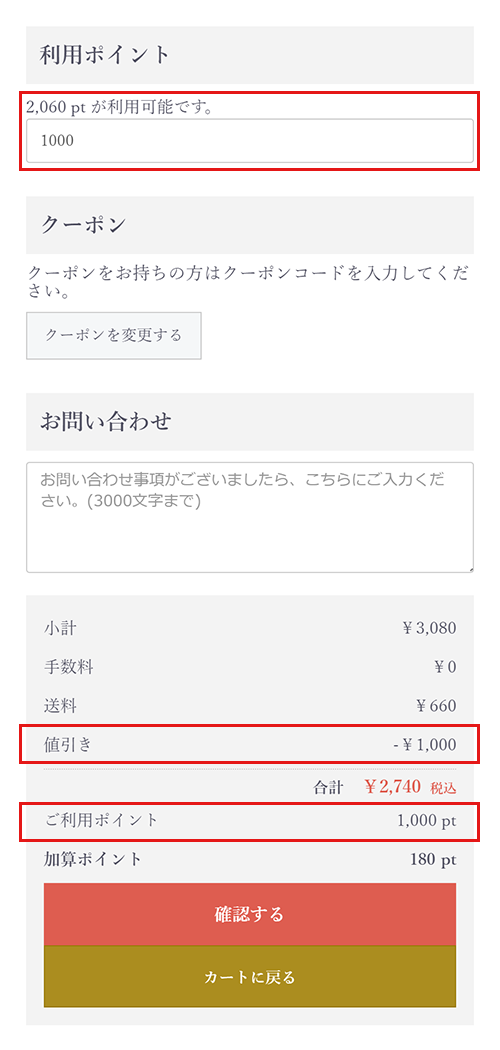Click the クーポン section header
This screenshot has height=1050, width=500.
(x=250, y=225)
